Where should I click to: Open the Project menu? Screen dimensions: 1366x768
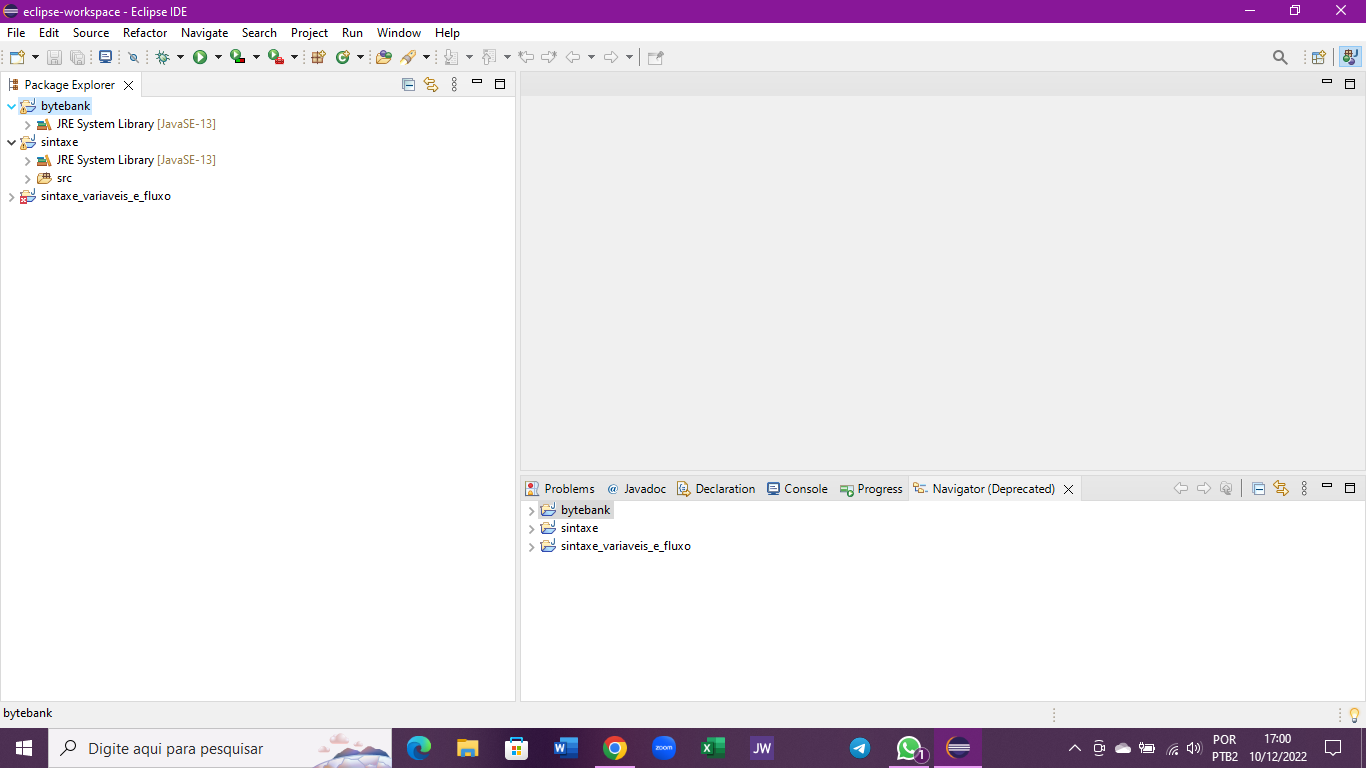pyautogui.click(x=309, y=33)
